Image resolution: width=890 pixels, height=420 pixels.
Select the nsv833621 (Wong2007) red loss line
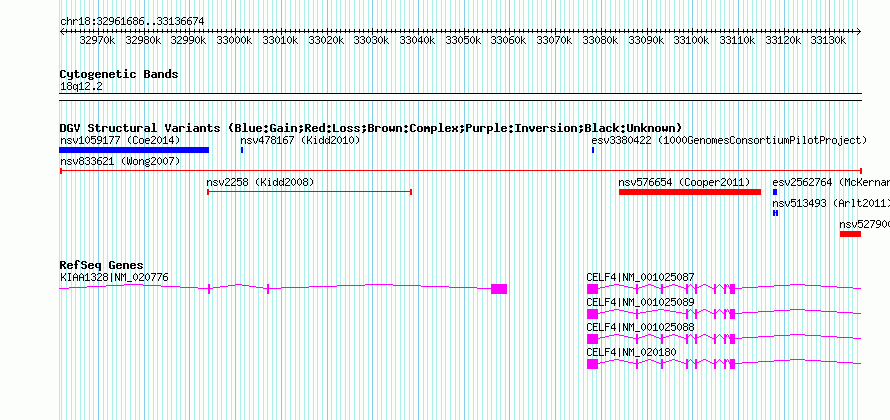coord(460,171)
